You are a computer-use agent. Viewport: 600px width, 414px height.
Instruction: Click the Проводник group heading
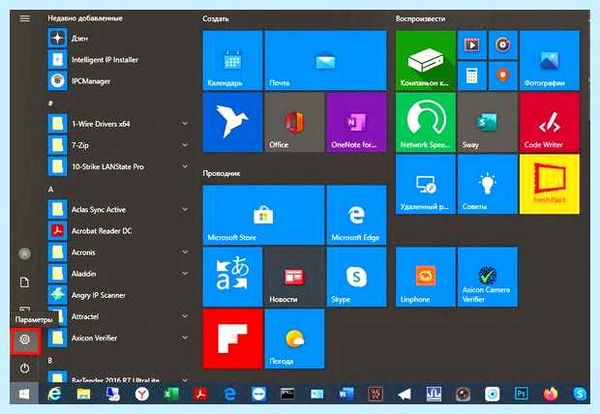[x=221, y=173]
